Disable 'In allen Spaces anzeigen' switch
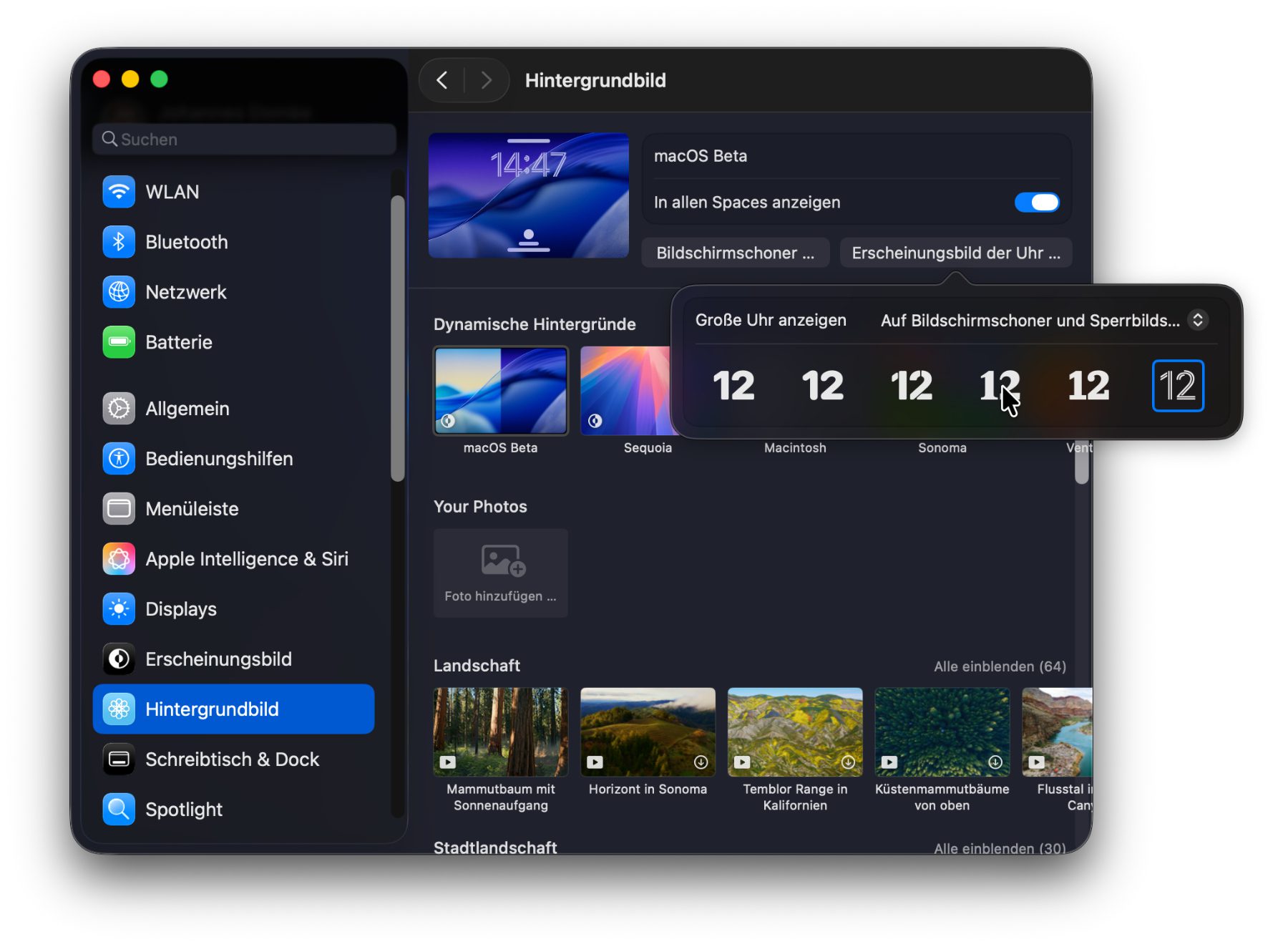Viewport: 1288px width, 947px height. 1036,203
